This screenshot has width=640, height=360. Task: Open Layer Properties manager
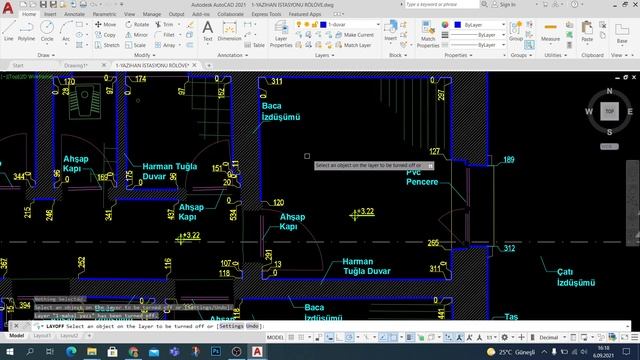281,34
